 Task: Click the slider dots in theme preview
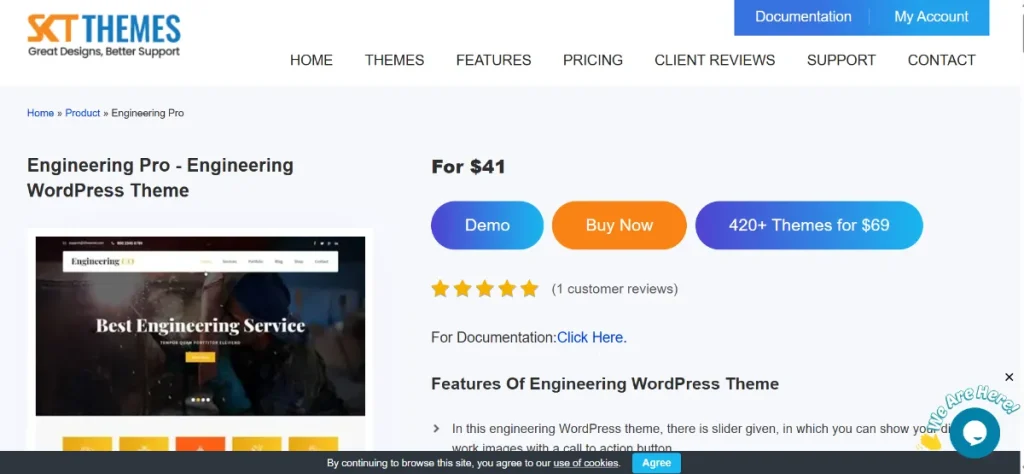pyautogui.click(x=200, y=399)
